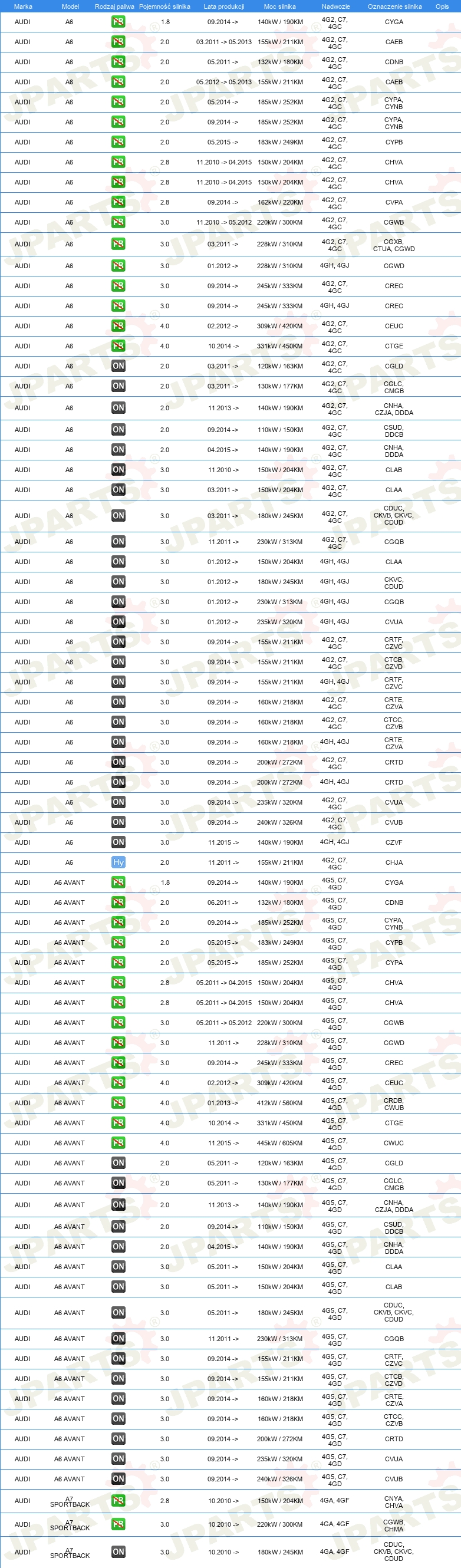This screenshot has width=461, height=1568.
Task: Click the CWUC engine code cell
Action: tap(394, 1143)
